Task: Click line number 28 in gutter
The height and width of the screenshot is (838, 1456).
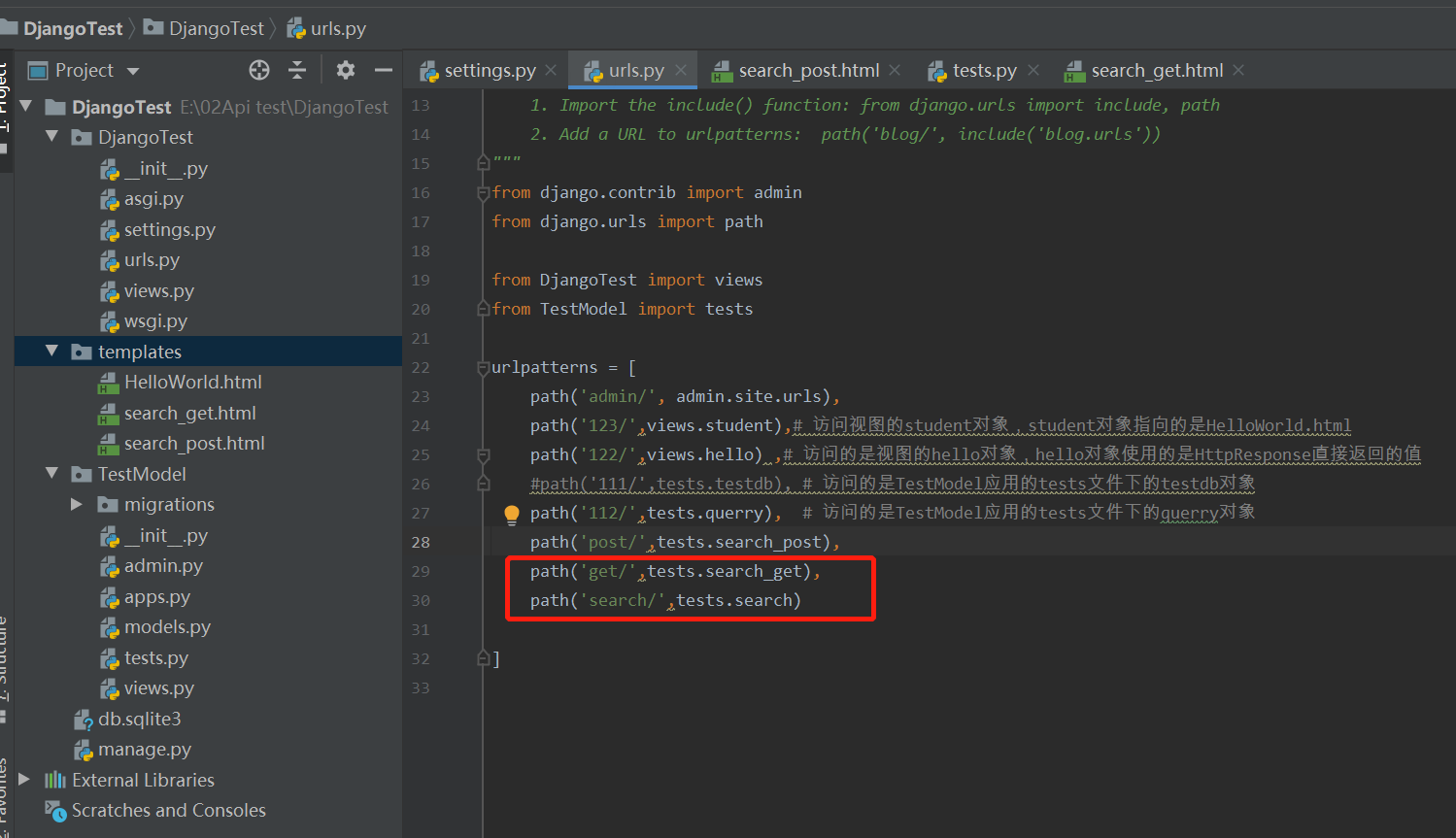Action: [421, 542]
